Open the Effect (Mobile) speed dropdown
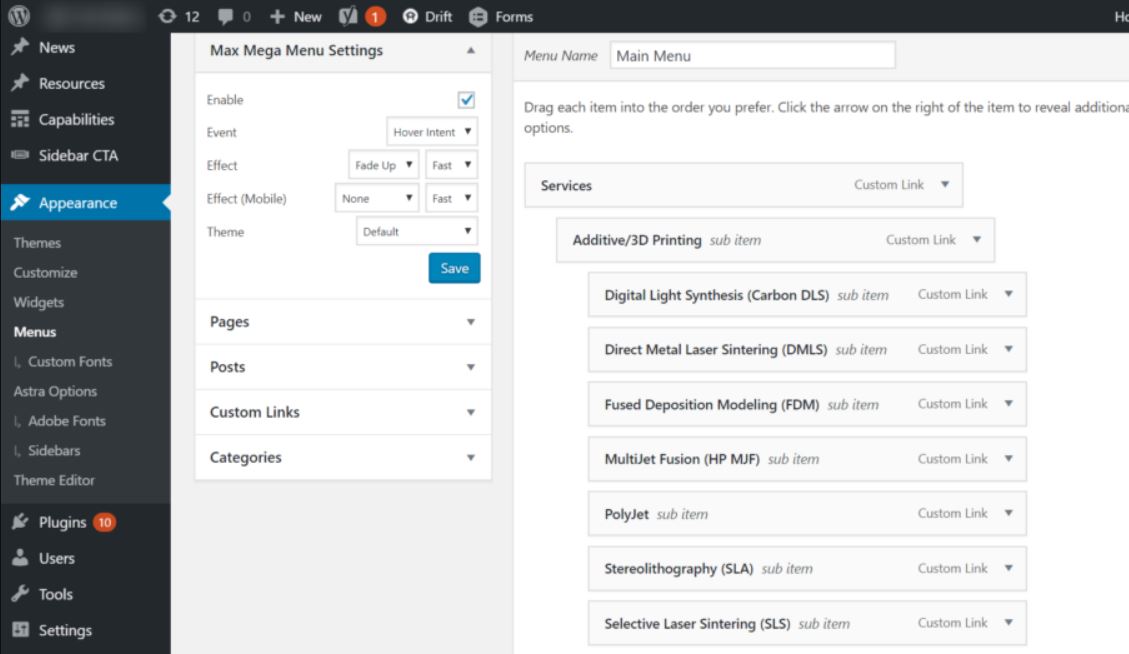The image size is (1129, 654). coord(451,198)
